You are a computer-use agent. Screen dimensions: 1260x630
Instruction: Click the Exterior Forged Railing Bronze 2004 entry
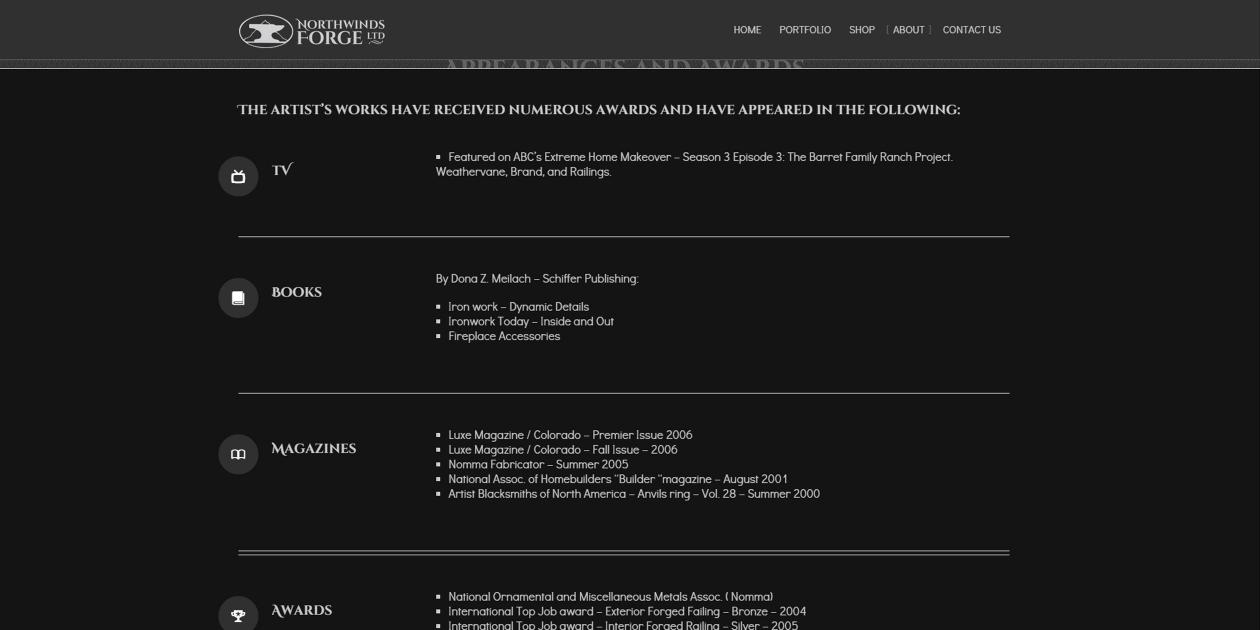pos(627,612)
